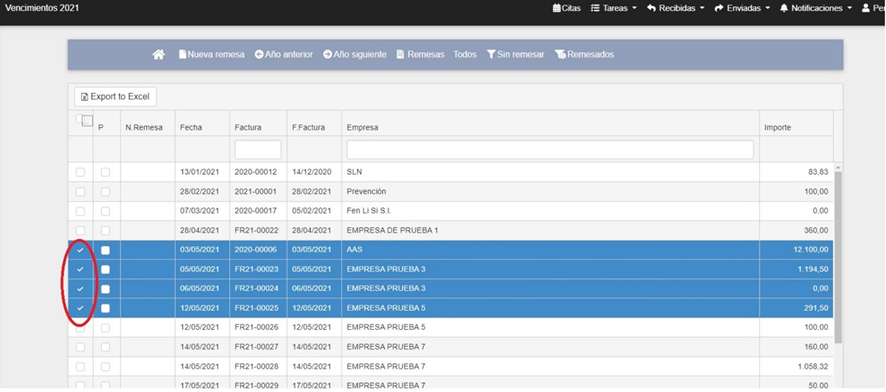Uncheck selection checkbox for FR21-00025 row
886x392 pixels.
coord(80,308)
